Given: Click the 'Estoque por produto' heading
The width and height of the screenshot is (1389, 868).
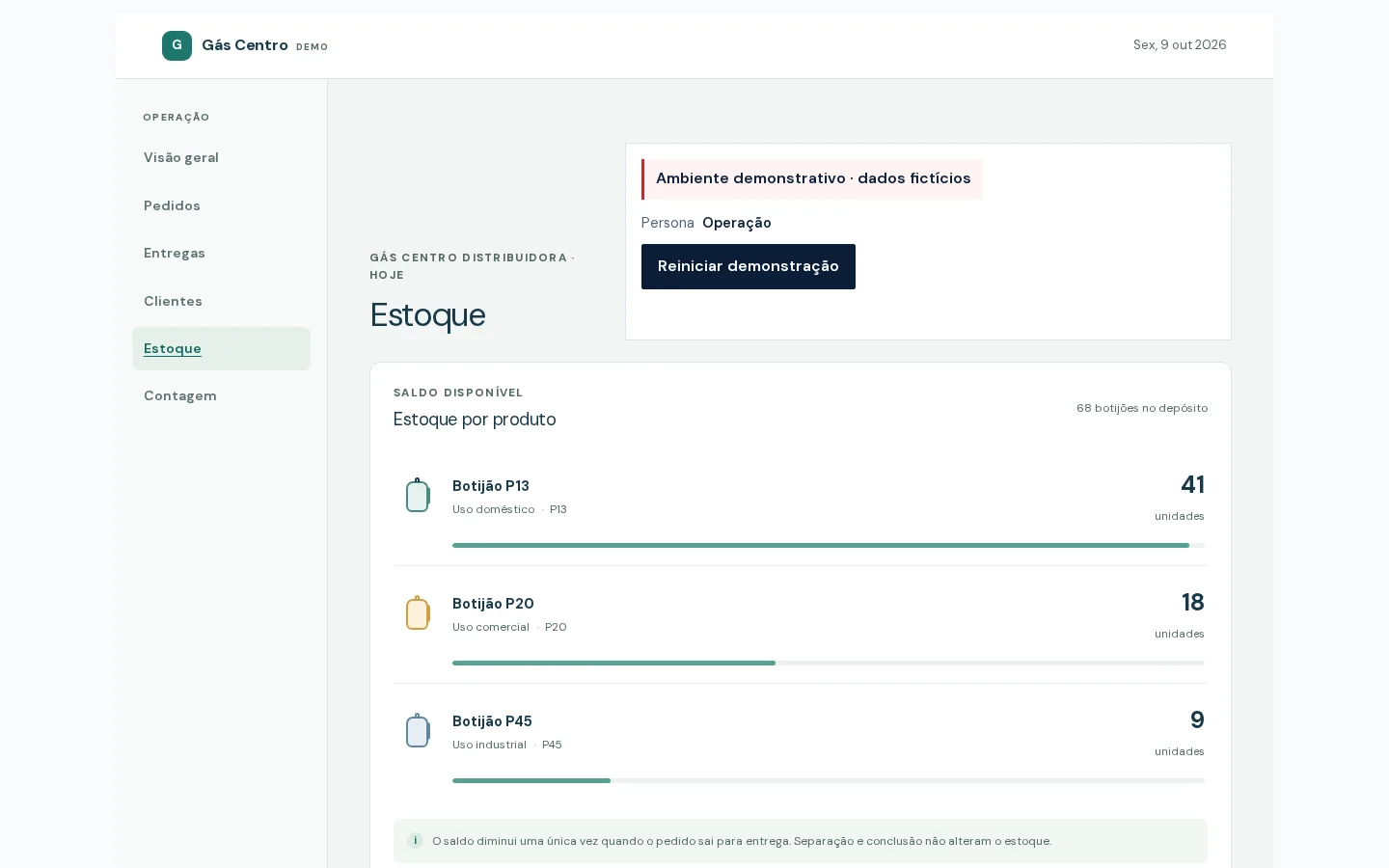Looking at the screenshot, I should (x=475, y=420).
